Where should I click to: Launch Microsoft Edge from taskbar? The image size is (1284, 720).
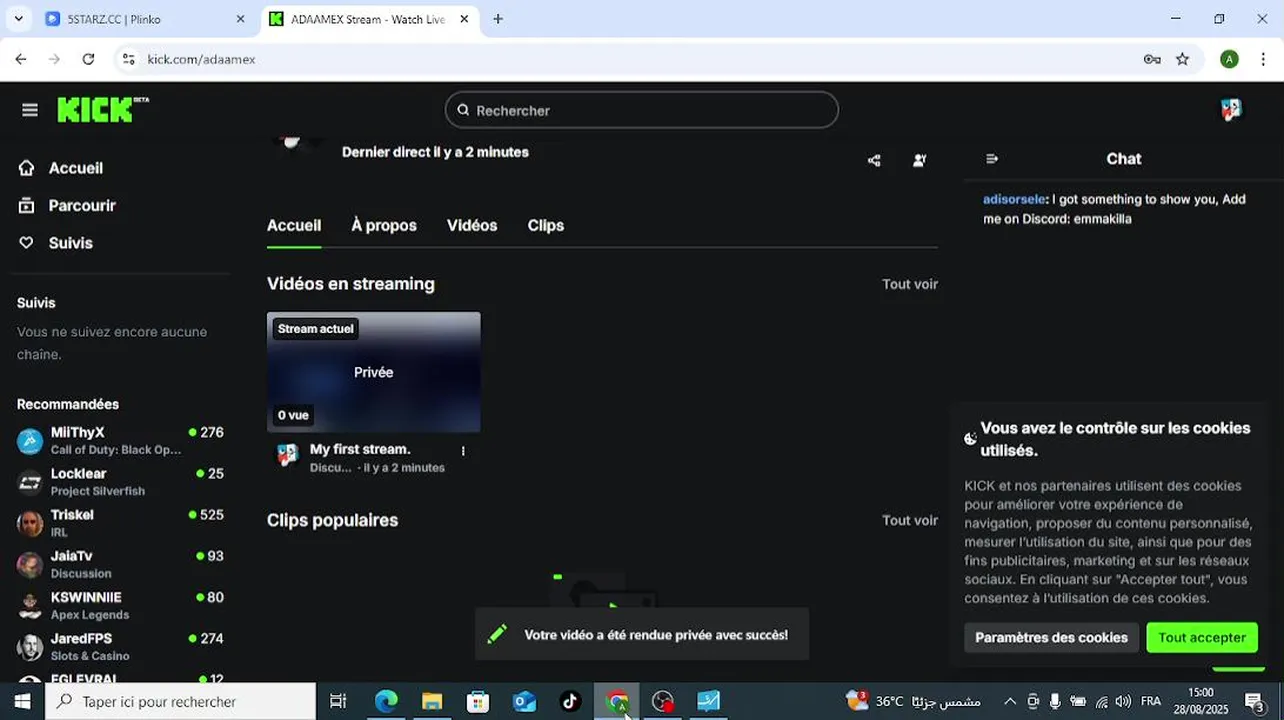(x=386, y=701)
